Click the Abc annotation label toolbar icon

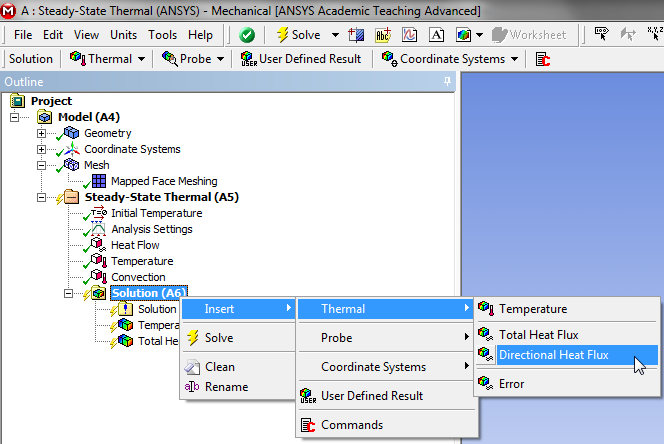click(x=383, y=35)
